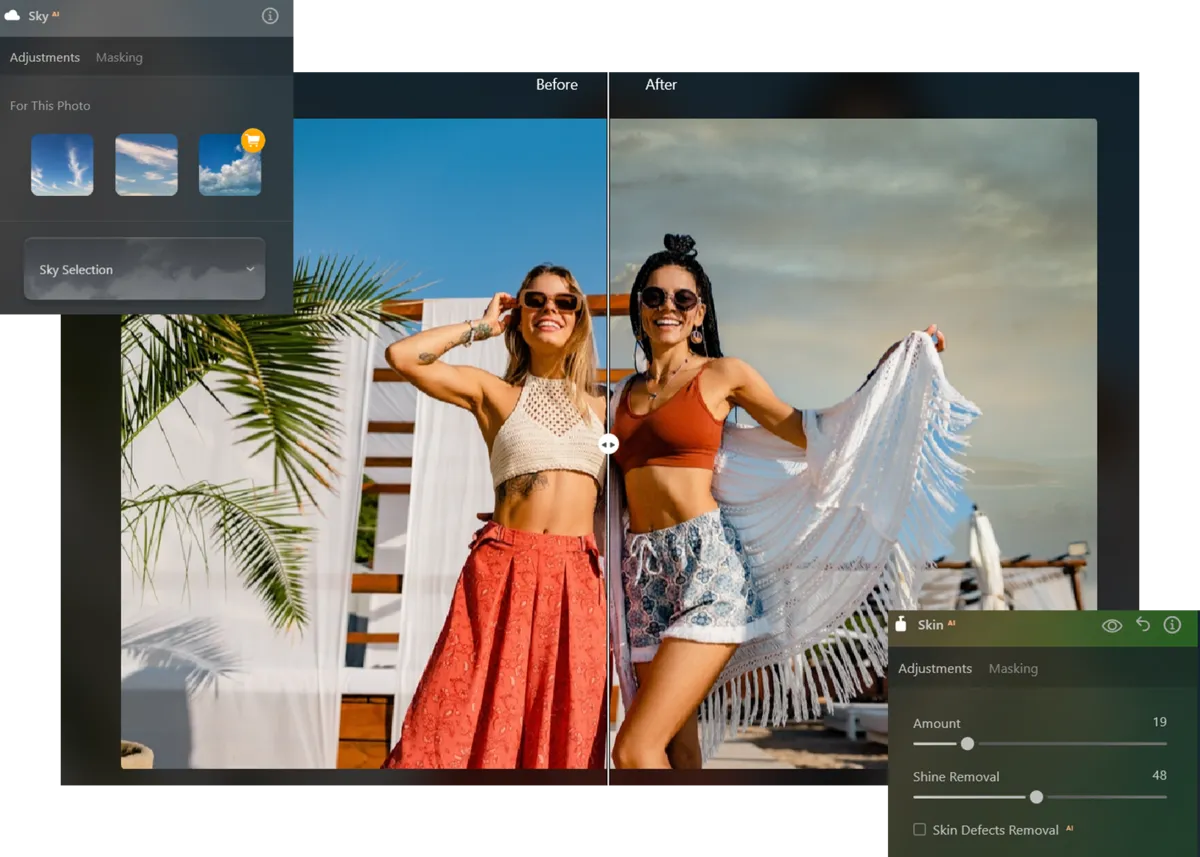Click the AI badge next to Skin Defects Removal
This screenshot has width=1200, height=857.
[x=1070, y=828]
